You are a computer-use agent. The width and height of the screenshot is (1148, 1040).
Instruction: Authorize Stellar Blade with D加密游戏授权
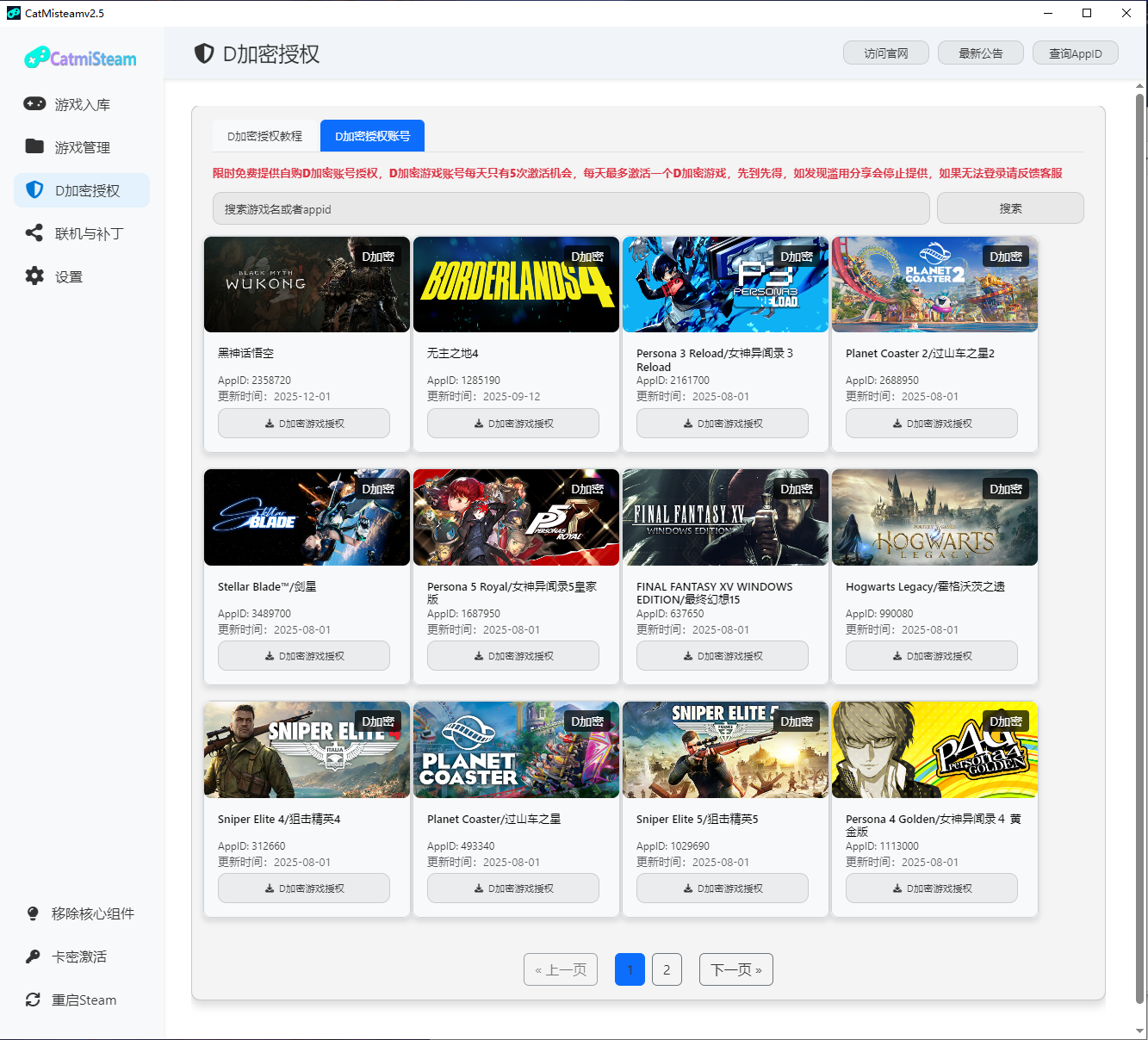(x=304, y=656)
